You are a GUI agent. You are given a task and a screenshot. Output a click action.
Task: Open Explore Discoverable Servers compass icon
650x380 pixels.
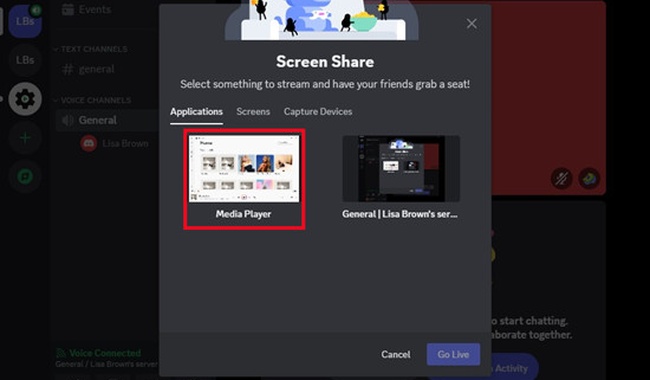25,177
